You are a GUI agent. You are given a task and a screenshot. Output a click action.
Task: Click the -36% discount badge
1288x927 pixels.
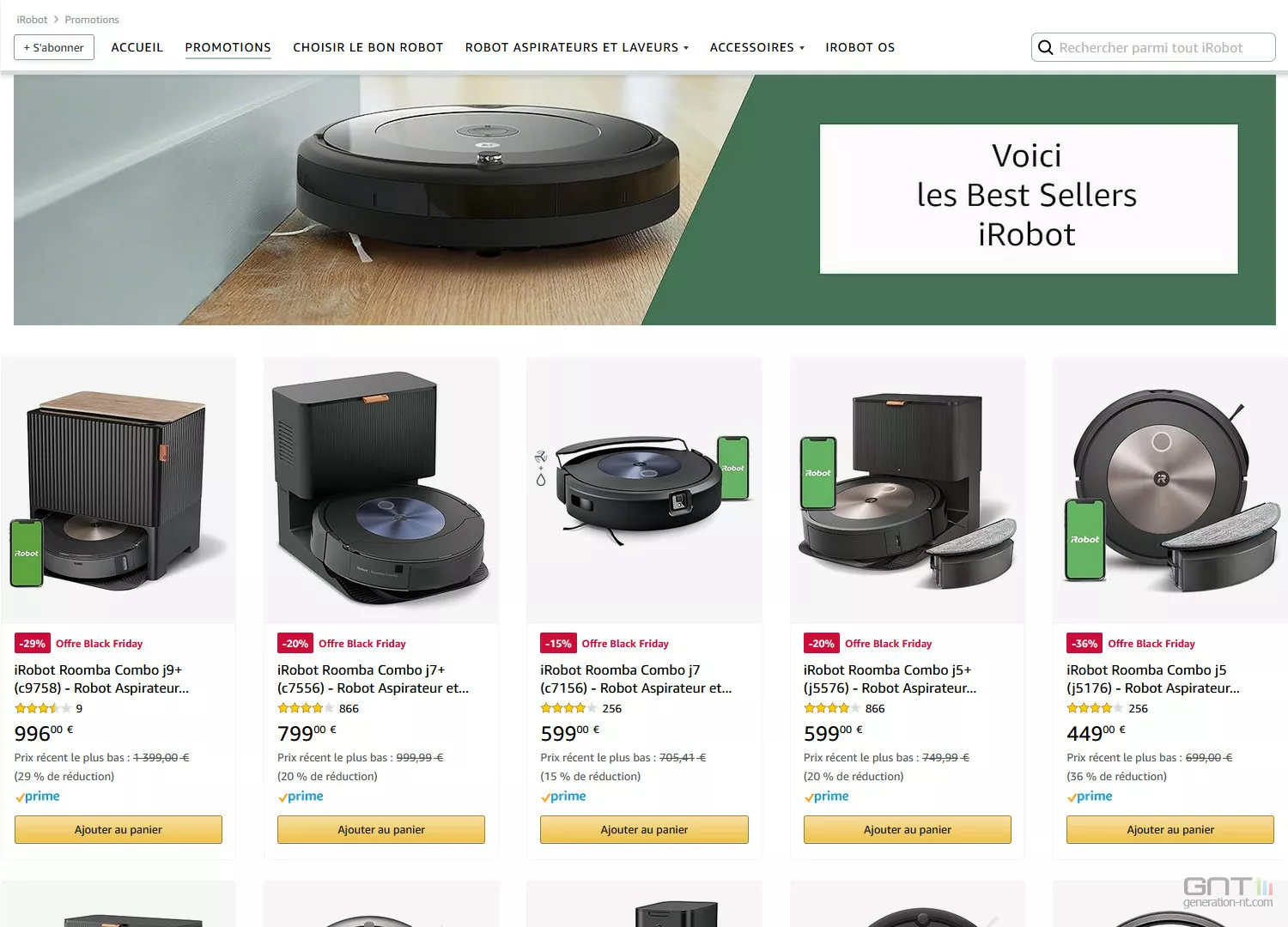point(1084,643)
